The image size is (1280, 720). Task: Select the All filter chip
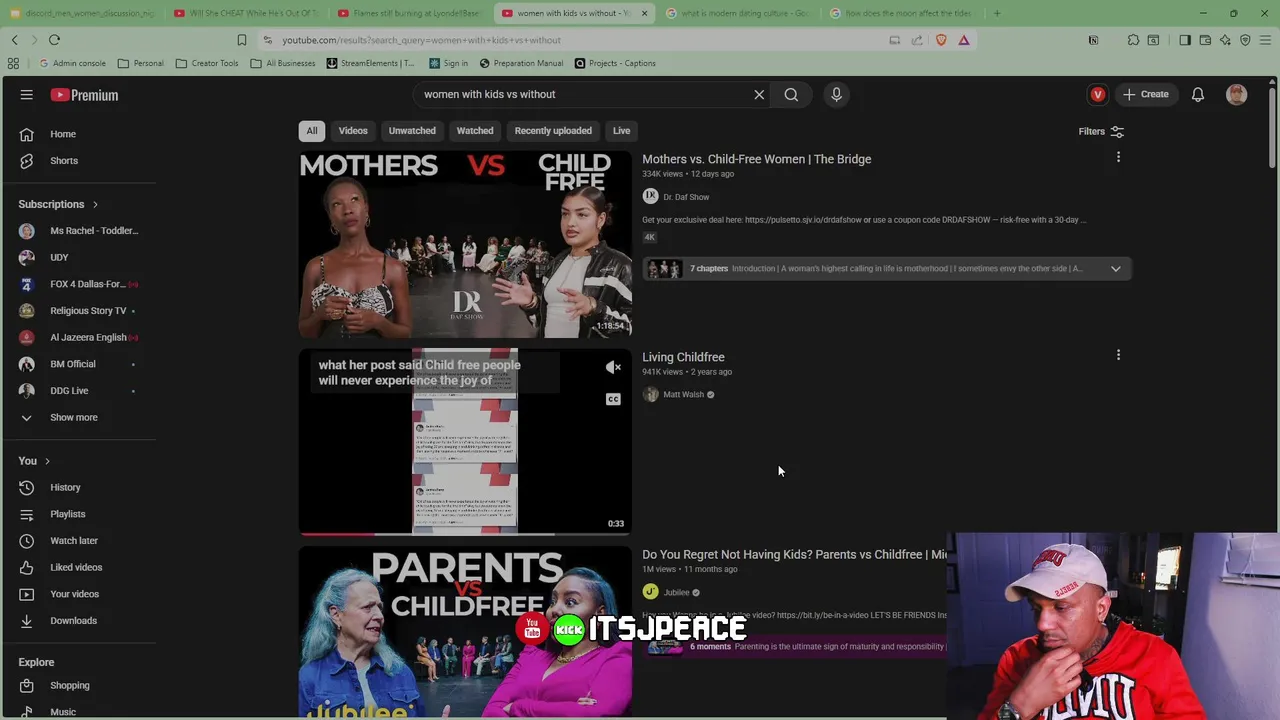312,131
